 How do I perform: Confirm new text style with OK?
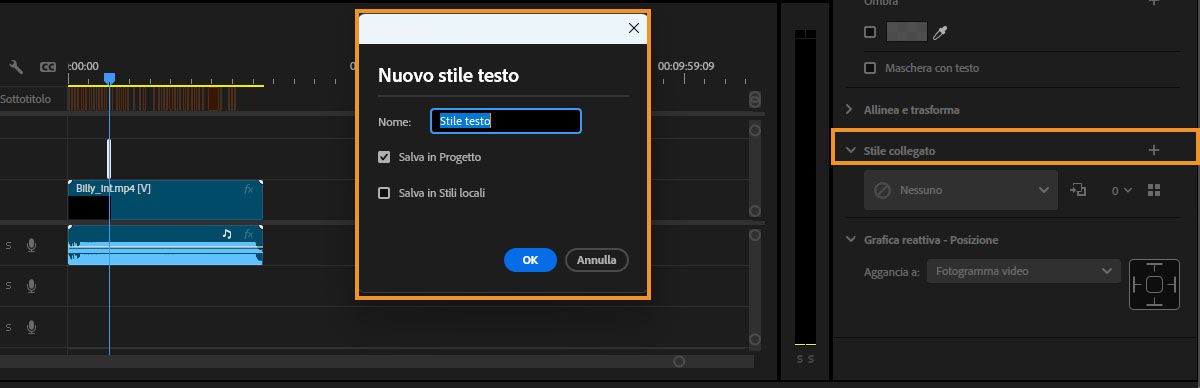point(531,260)
